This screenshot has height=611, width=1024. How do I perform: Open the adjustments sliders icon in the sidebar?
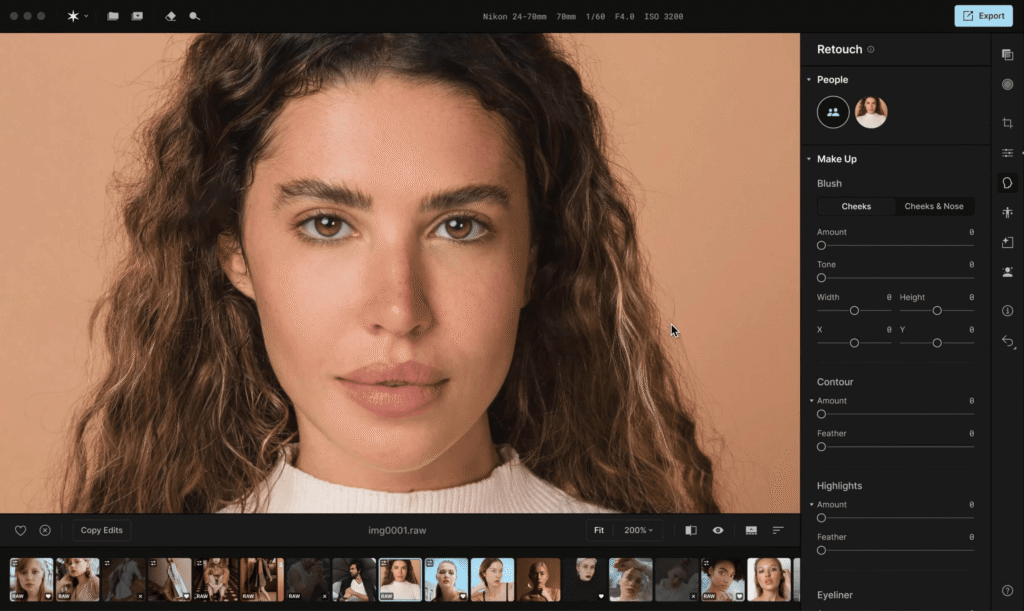click(x=1007, y=153)
